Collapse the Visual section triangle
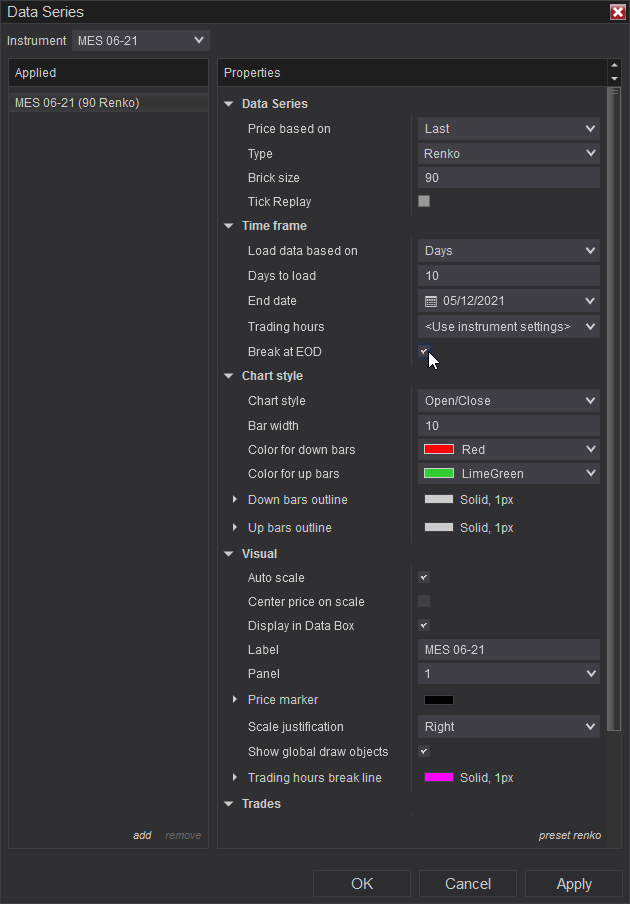The width and height of the screenshot is (630, 904). click(x=229, y=554)
